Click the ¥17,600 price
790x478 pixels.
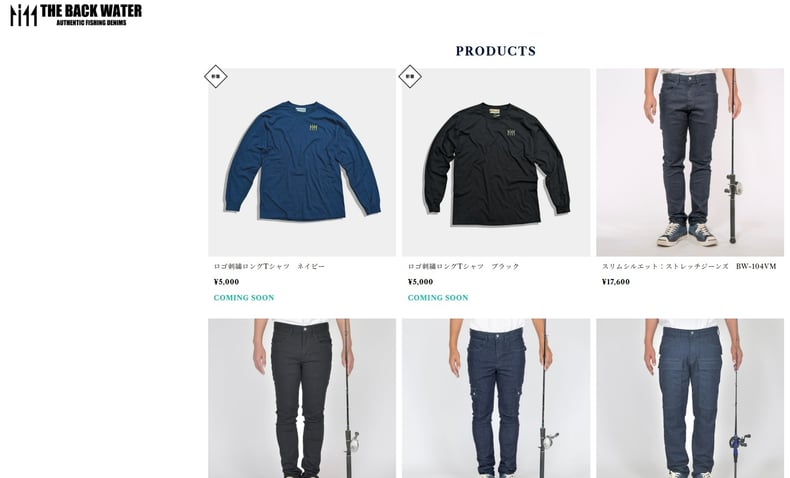click(x=615, y=282)
